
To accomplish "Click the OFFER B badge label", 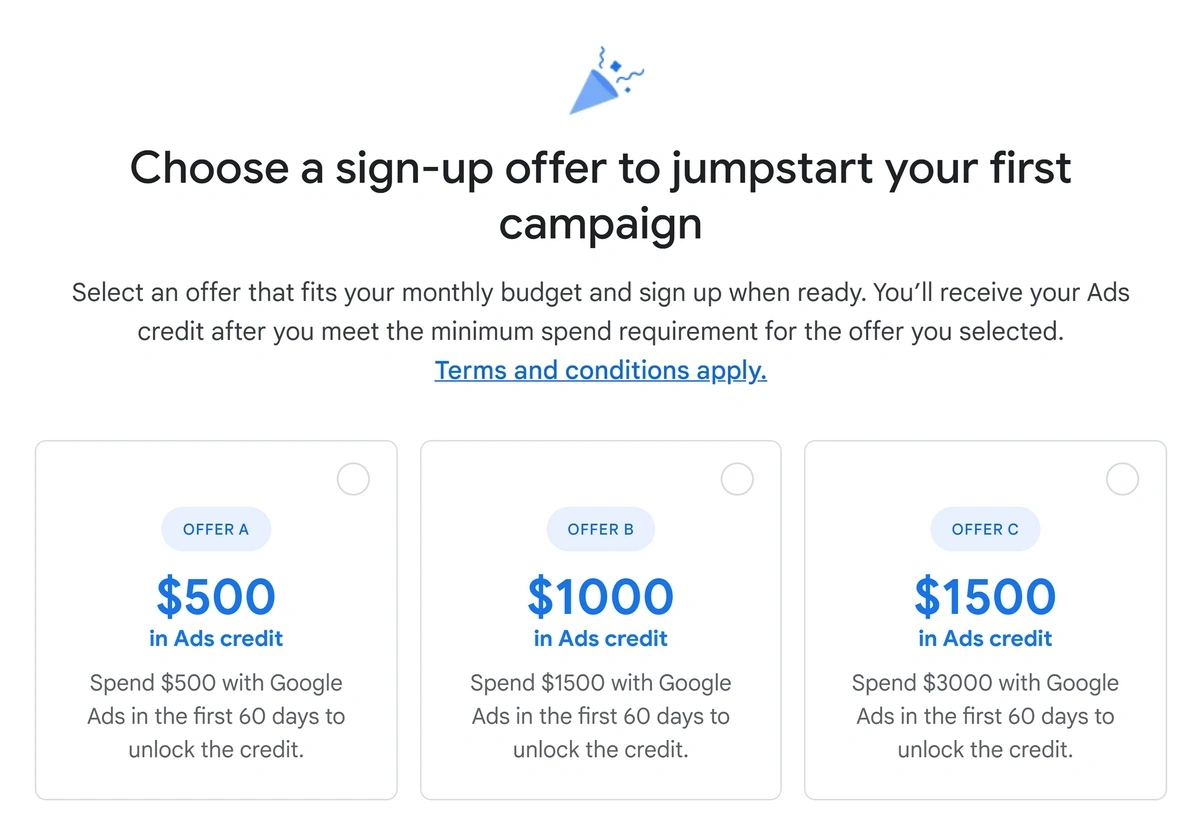I will point(601,529).
